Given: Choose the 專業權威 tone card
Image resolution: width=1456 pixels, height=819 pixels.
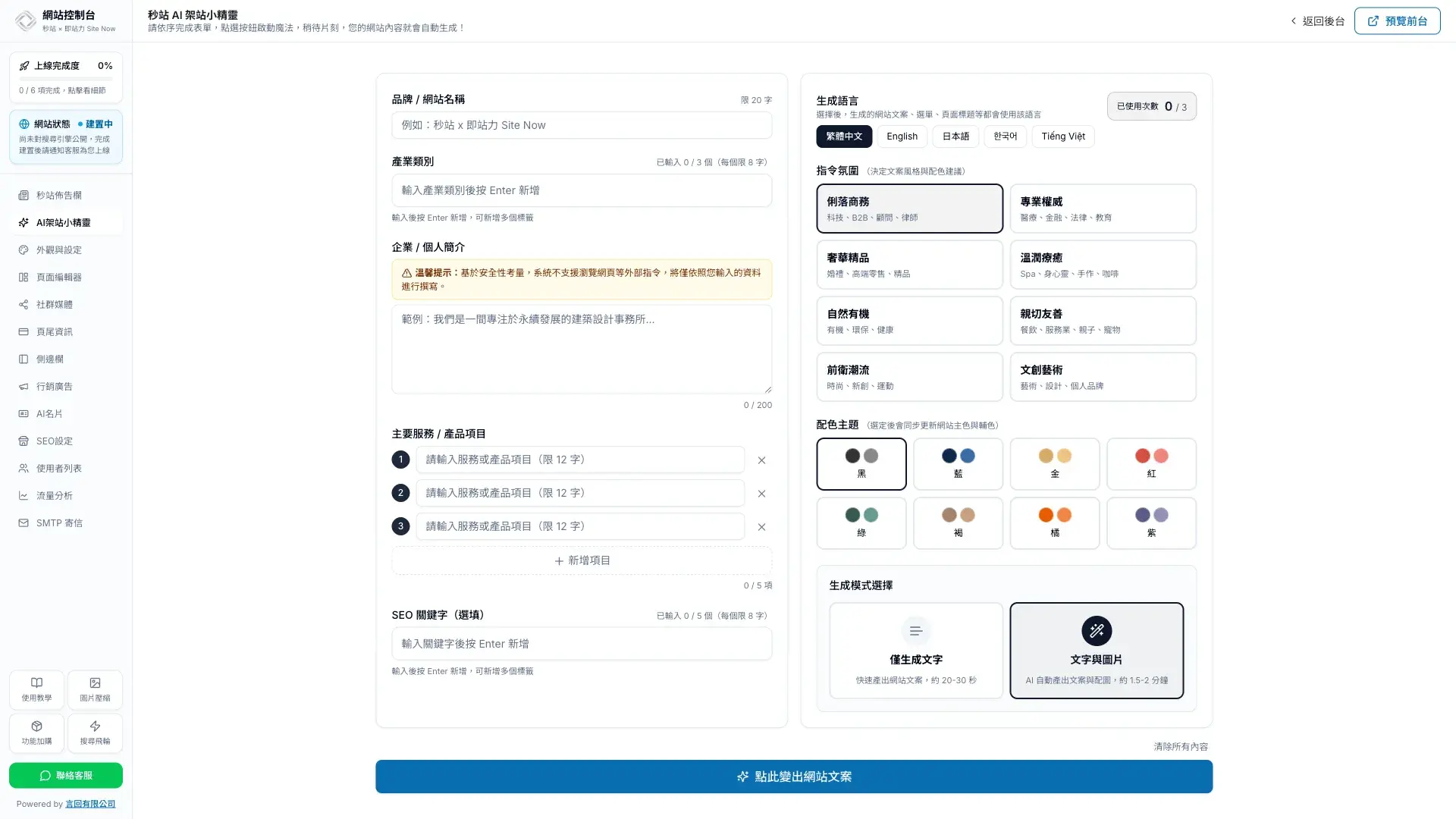Looking at the screenshot, I should click(x=1103, y=209).
